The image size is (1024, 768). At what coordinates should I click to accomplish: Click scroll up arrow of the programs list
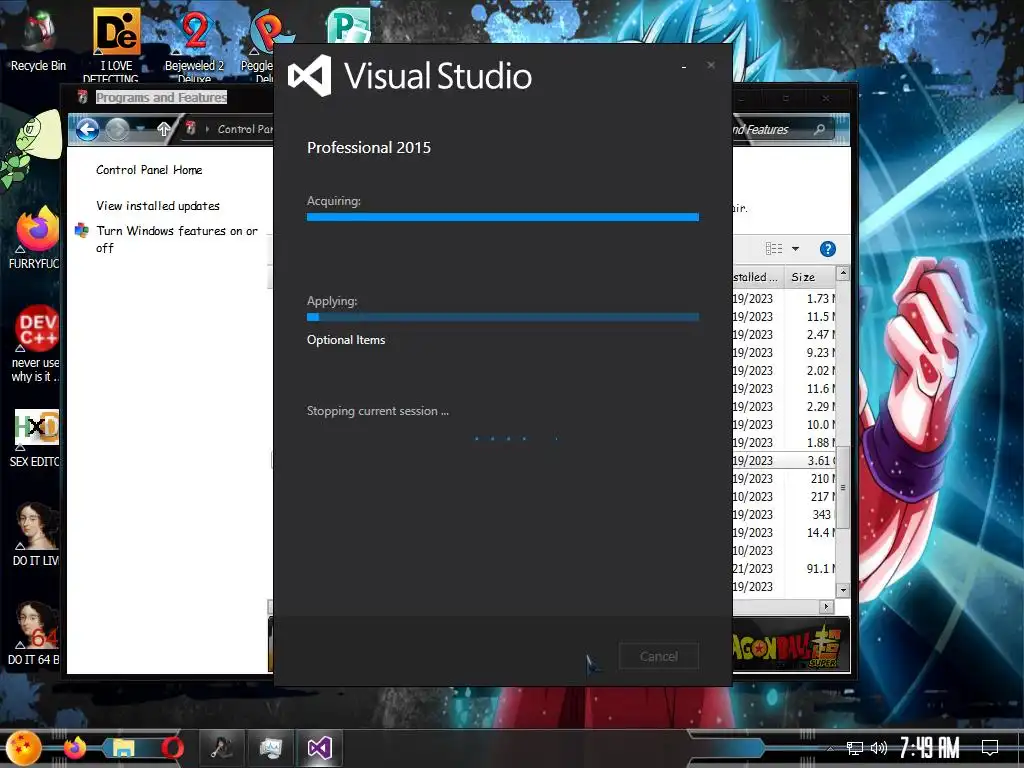pos(843,272)
